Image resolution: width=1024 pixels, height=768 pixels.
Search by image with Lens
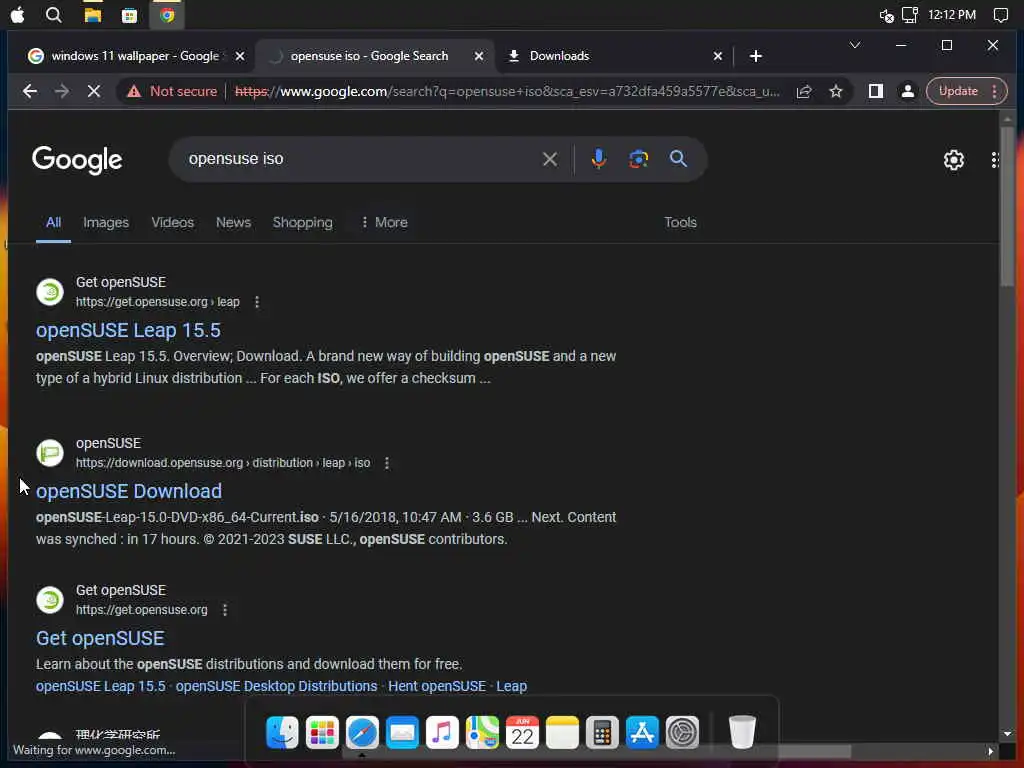[x=639, y=159]
